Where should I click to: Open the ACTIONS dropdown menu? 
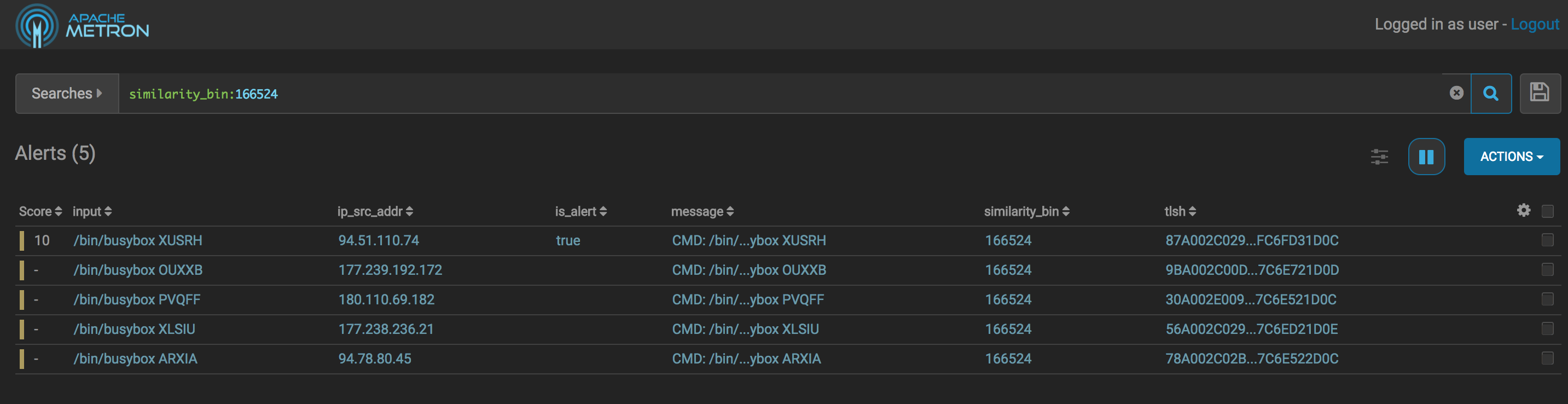click(1512, 157)
